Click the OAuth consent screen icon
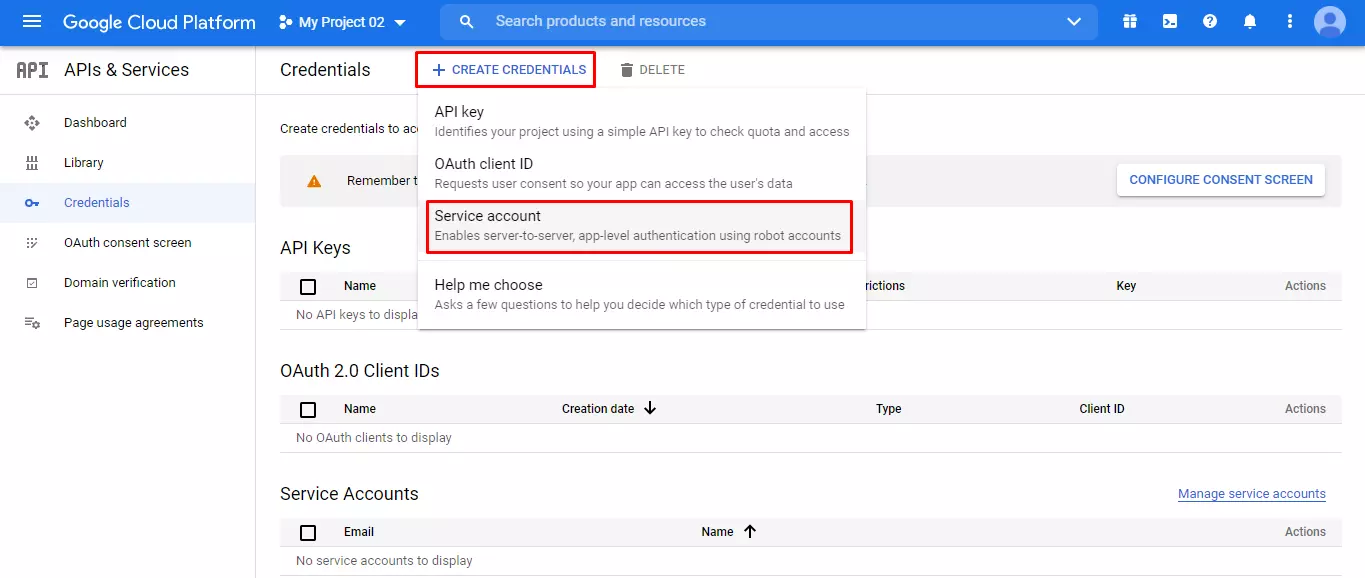Viewport: 1365px width, 578px height. click(x=32, y=243)
